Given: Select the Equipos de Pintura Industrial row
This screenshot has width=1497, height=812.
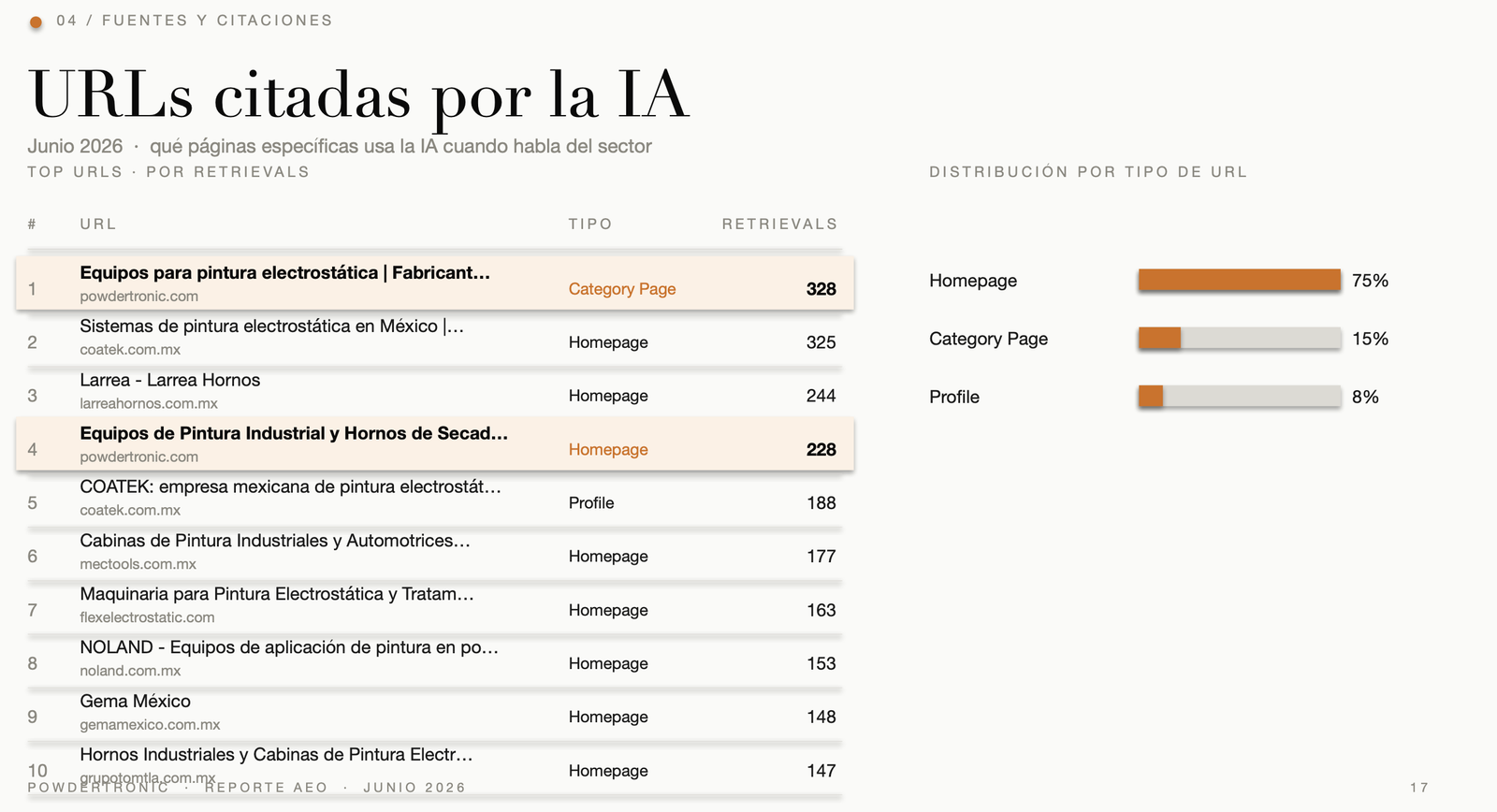Looking at the screenshot, I should 435,444.
